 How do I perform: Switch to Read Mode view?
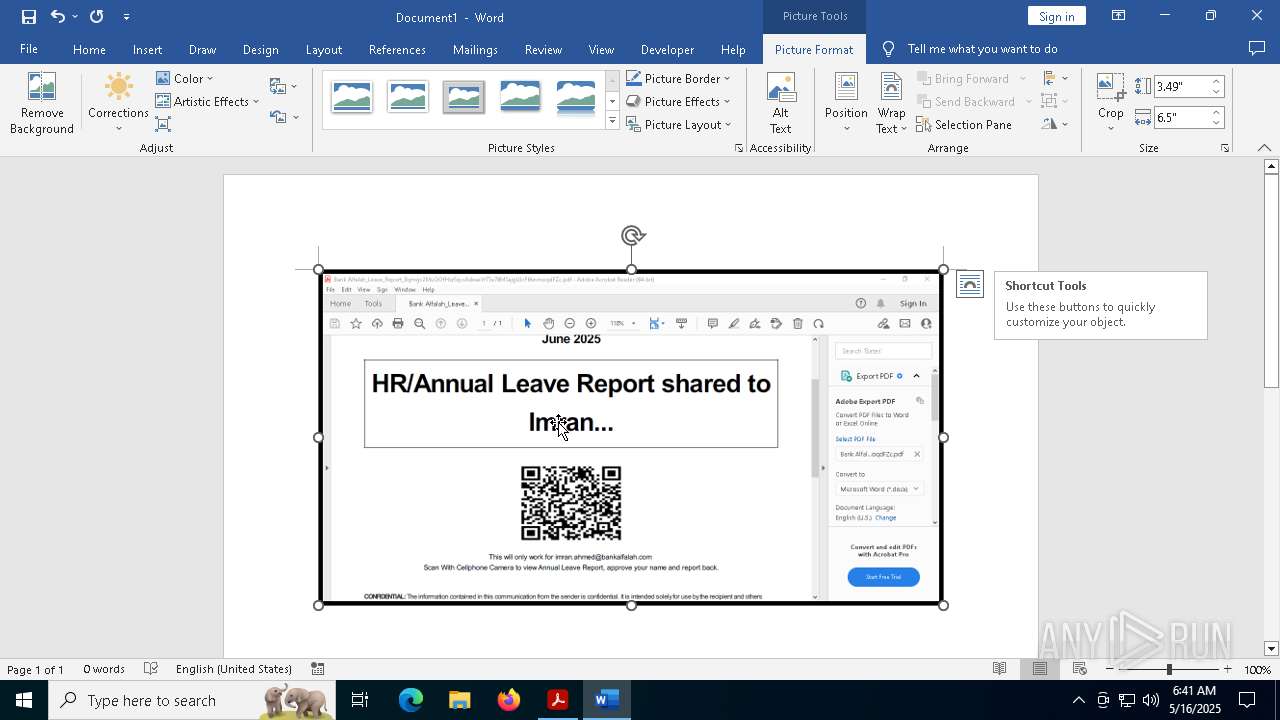coord(999,669)
